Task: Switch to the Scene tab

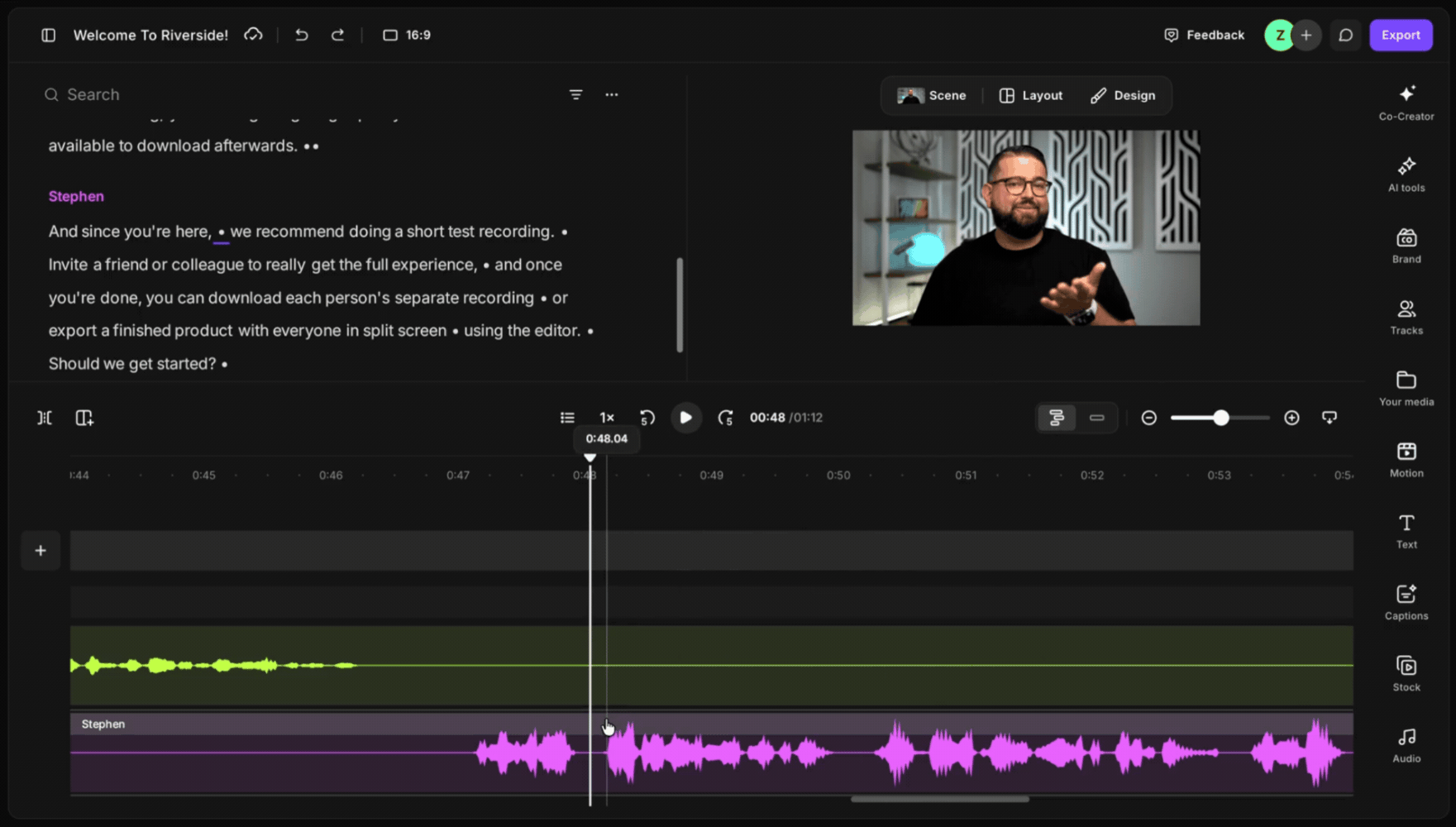Action: pos(932,95)
